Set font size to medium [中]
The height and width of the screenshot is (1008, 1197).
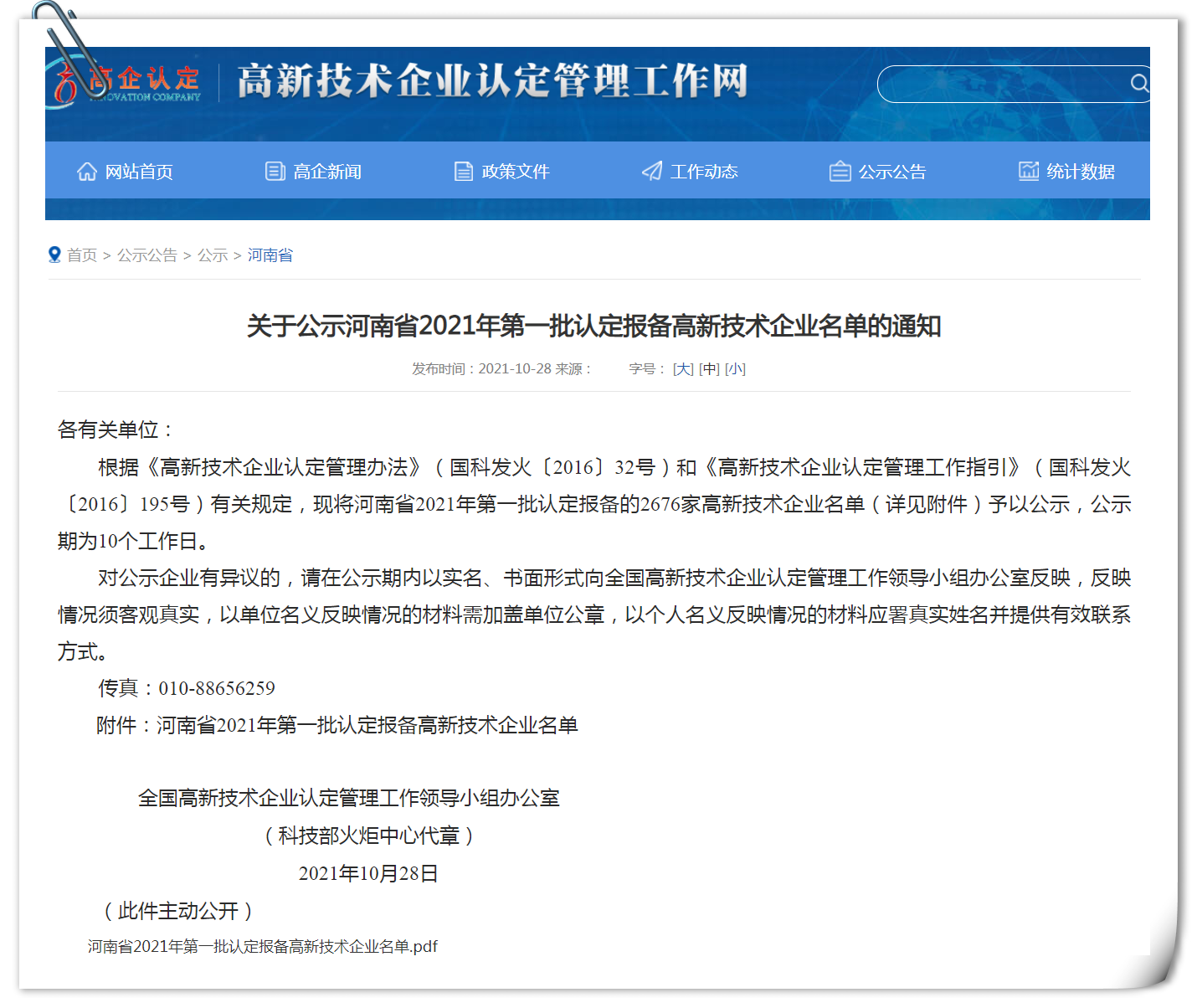click(x=709, y=369)
